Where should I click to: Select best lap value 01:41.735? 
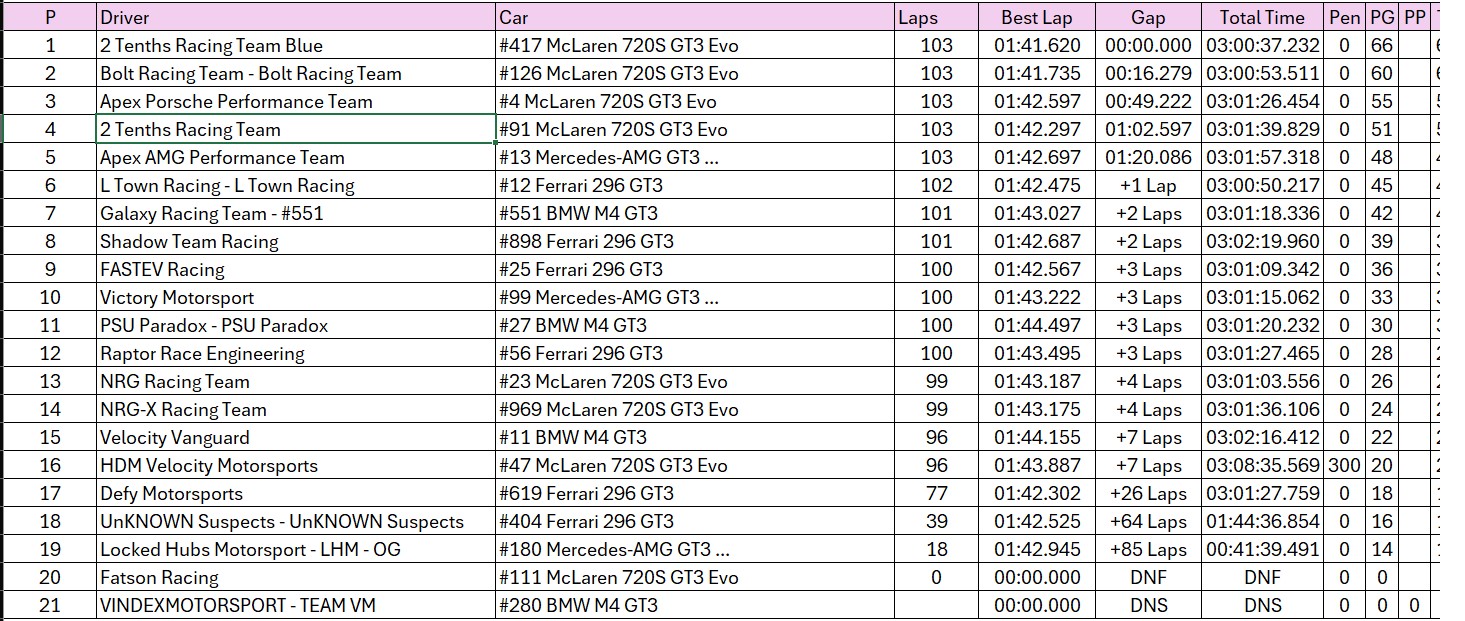click(1037, 73)
